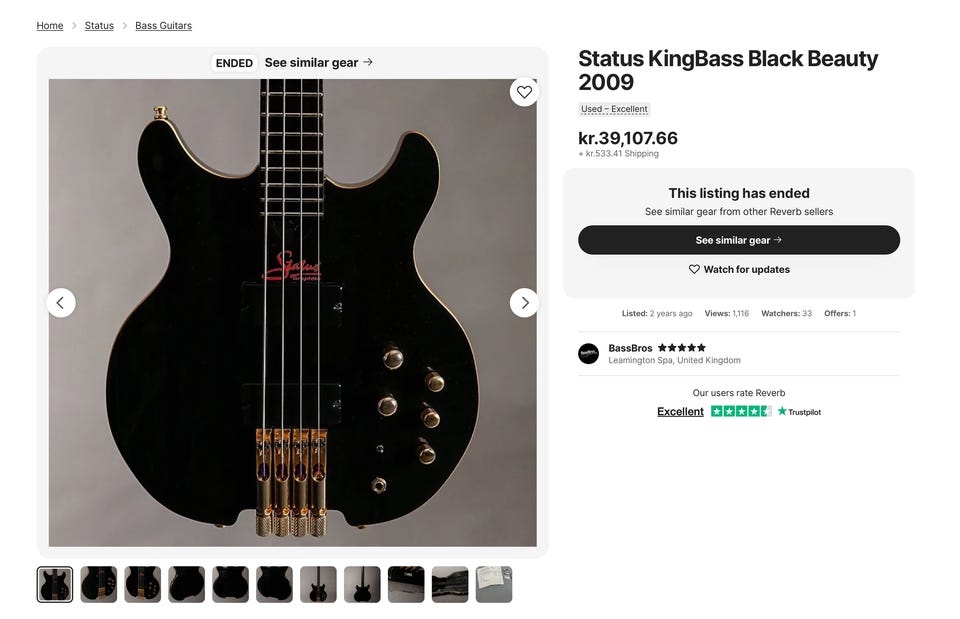Screen dimensions: 960x619
Task: Click the Excellent Trustpilot rating link
Action: click(680, 412)
